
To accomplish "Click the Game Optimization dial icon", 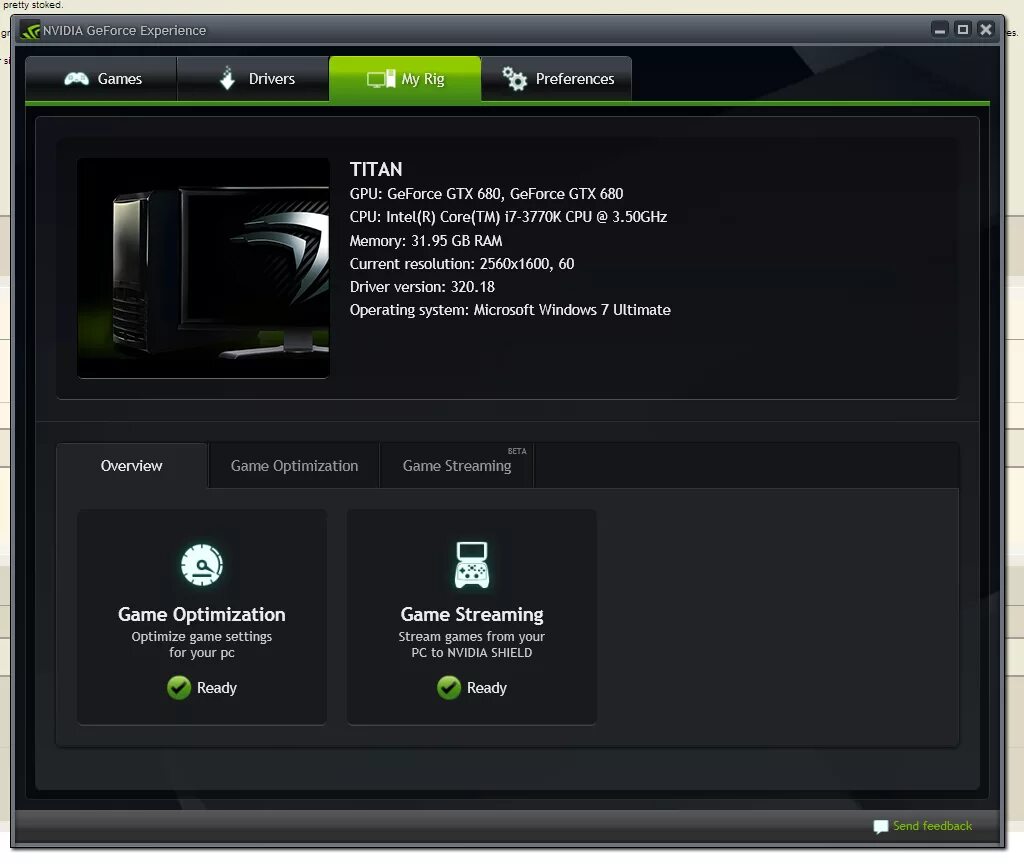I will 202,565.
